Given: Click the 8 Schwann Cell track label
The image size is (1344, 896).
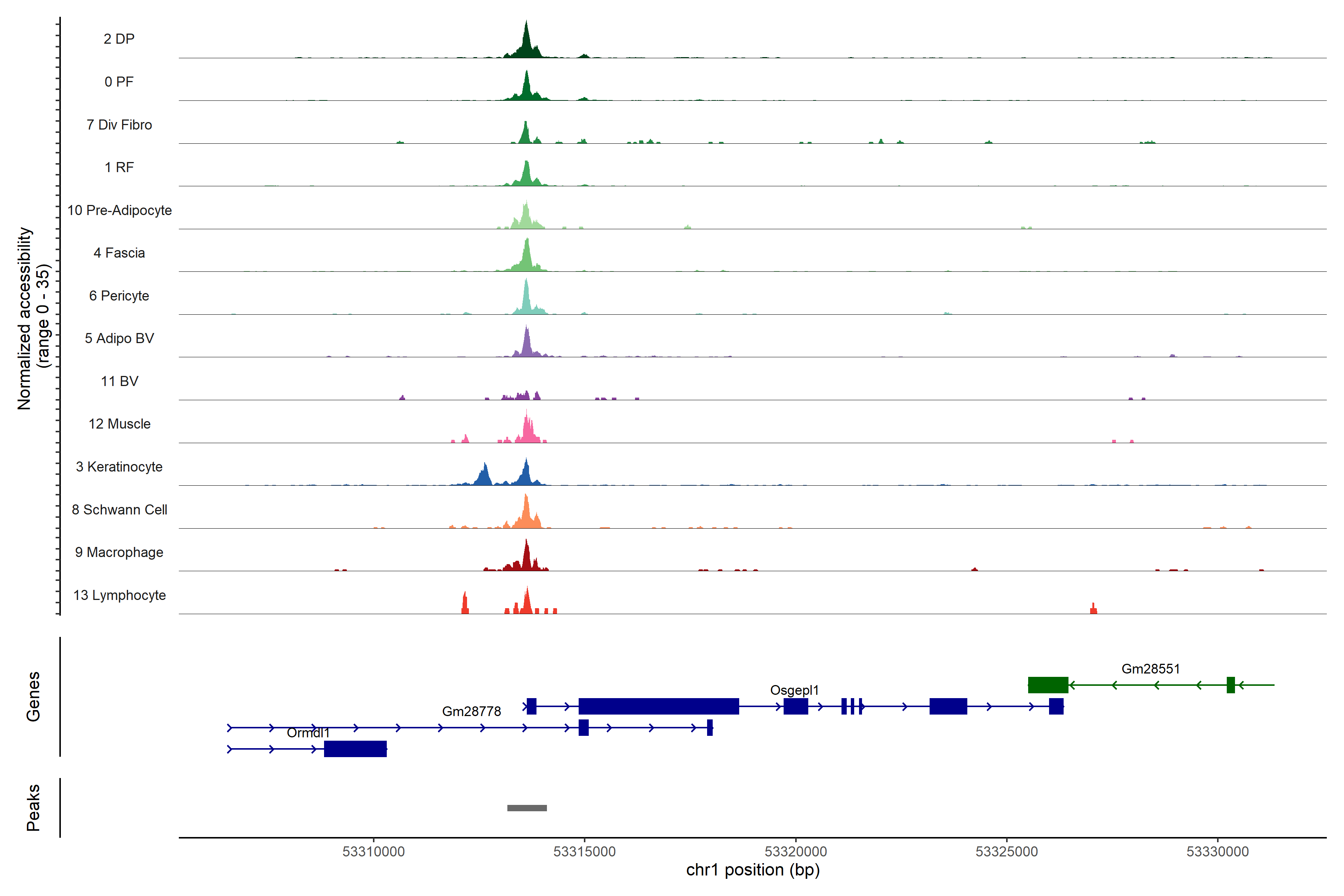Looking at the screenshot, I should (x=119, y=510).
